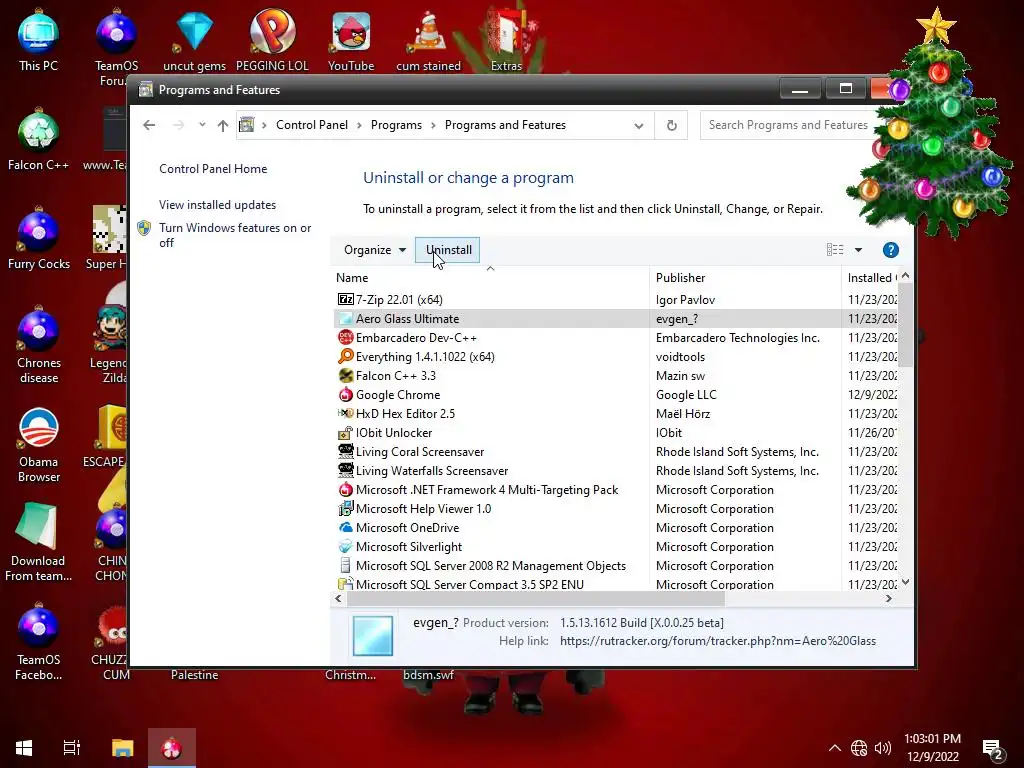
Task: Expand the address bar history dropdown
Action: 639,125
